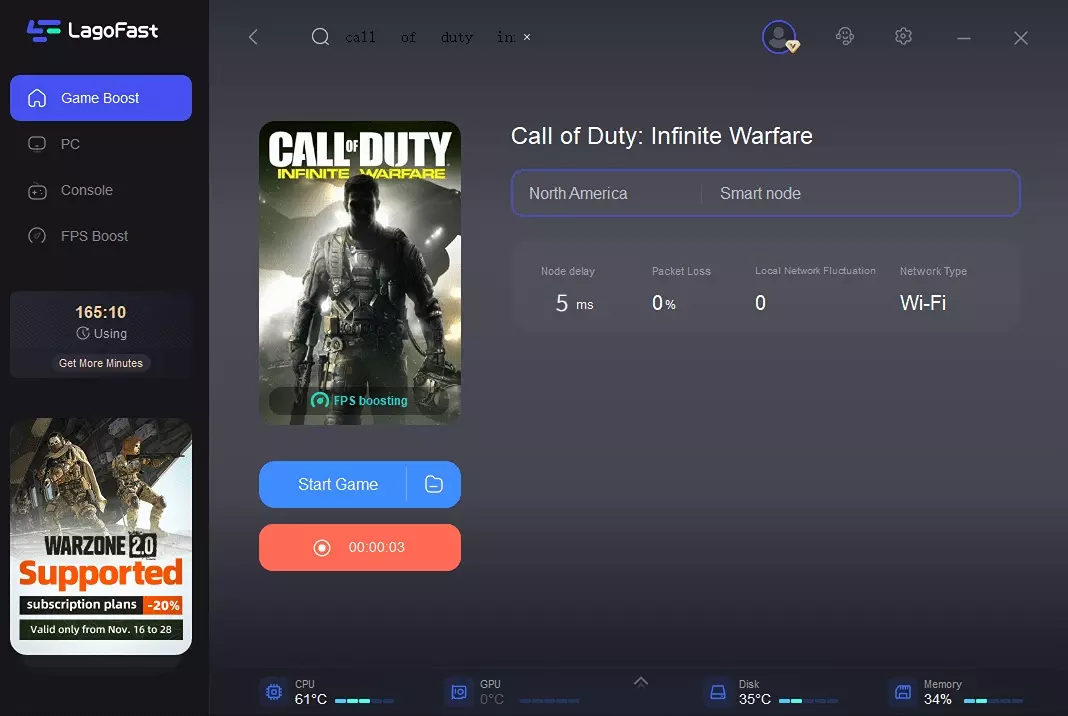Expand the hardware stats panel chevron
This screenshot has width=1068, height=716.
pyautogui.click(x=641, y=681)
